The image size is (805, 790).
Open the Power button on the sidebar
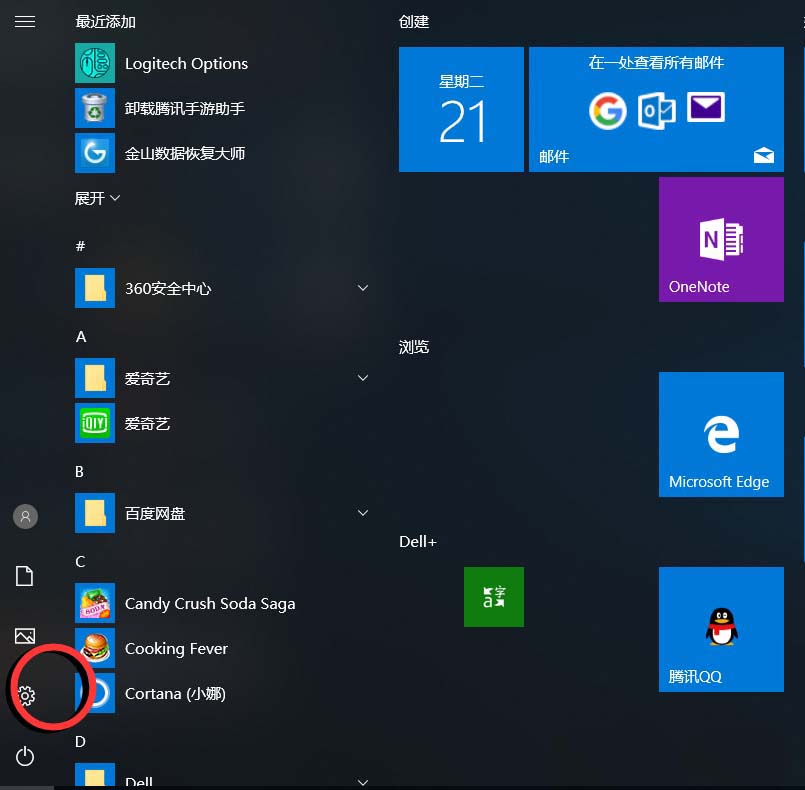25,756
